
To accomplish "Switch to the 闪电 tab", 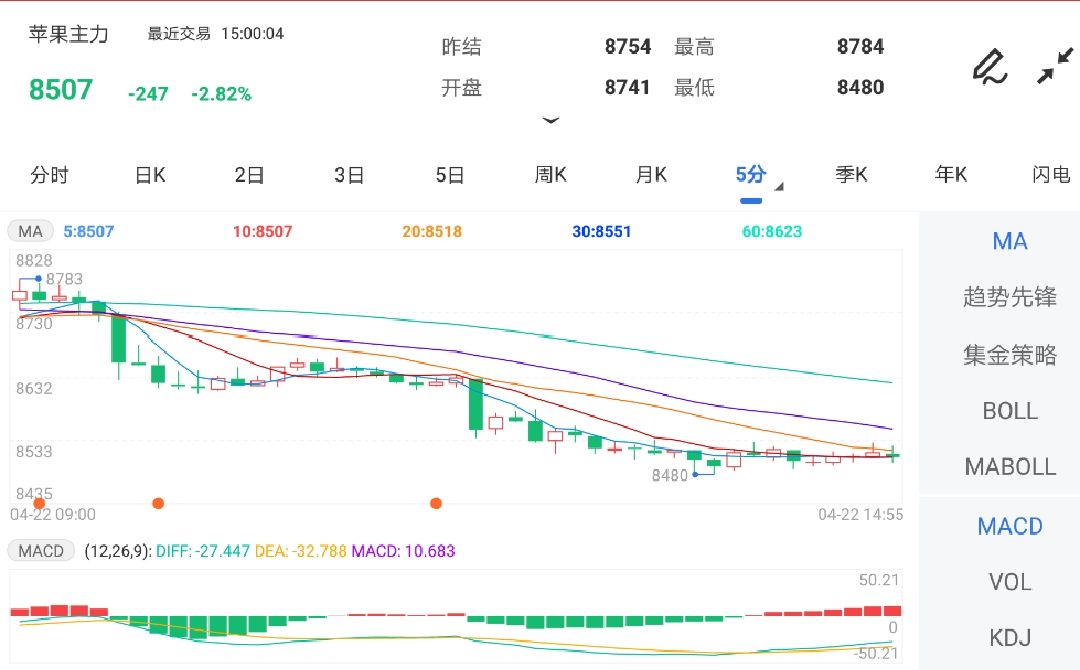I will [1050, 176].
